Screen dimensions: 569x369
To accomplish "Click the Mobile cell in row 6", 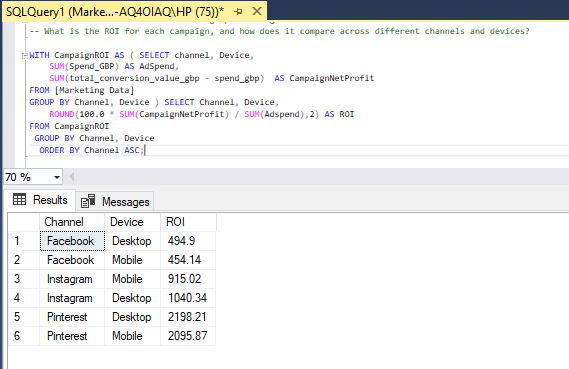I will [x=132, y=336].
